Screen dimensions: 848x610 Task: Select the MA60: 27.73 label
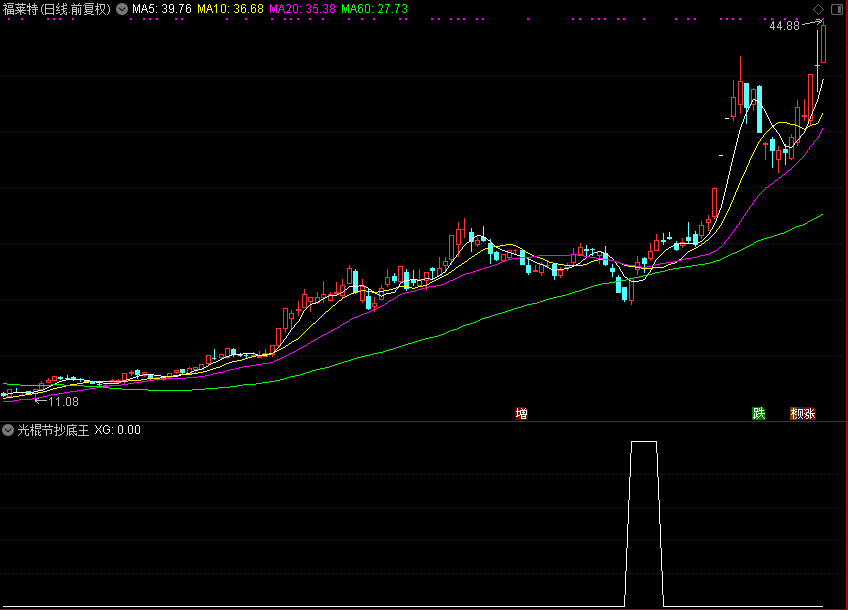pyautogui.click(x=374, y=9)
